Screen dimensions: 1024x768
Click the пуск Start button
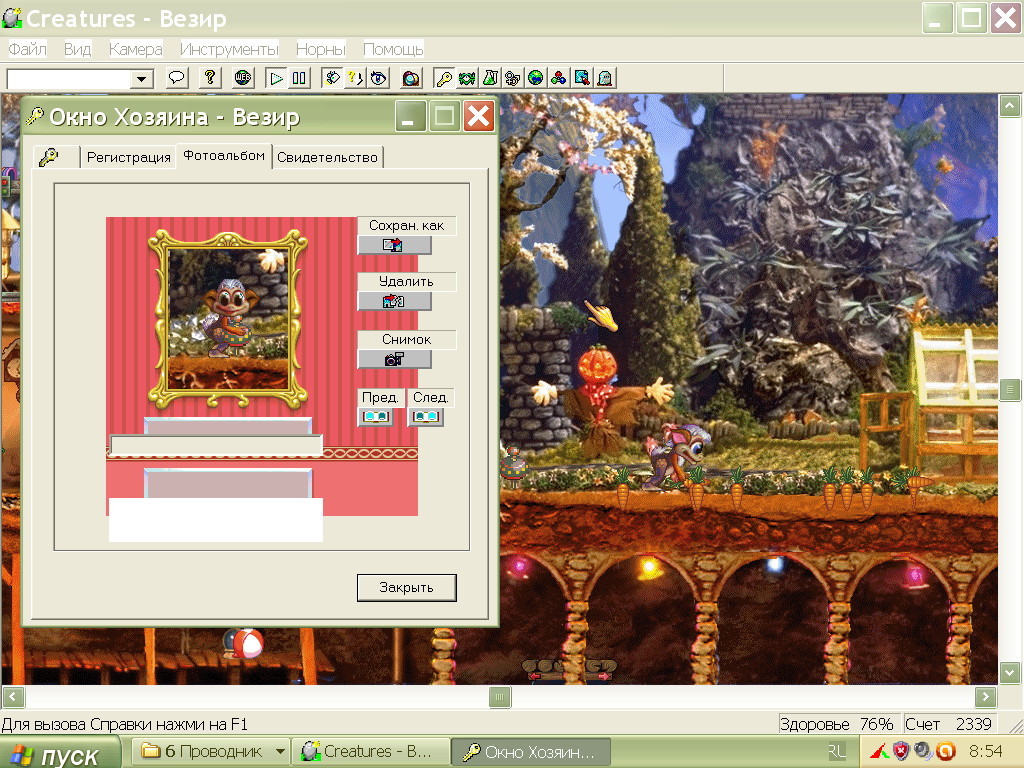point(60,753)
